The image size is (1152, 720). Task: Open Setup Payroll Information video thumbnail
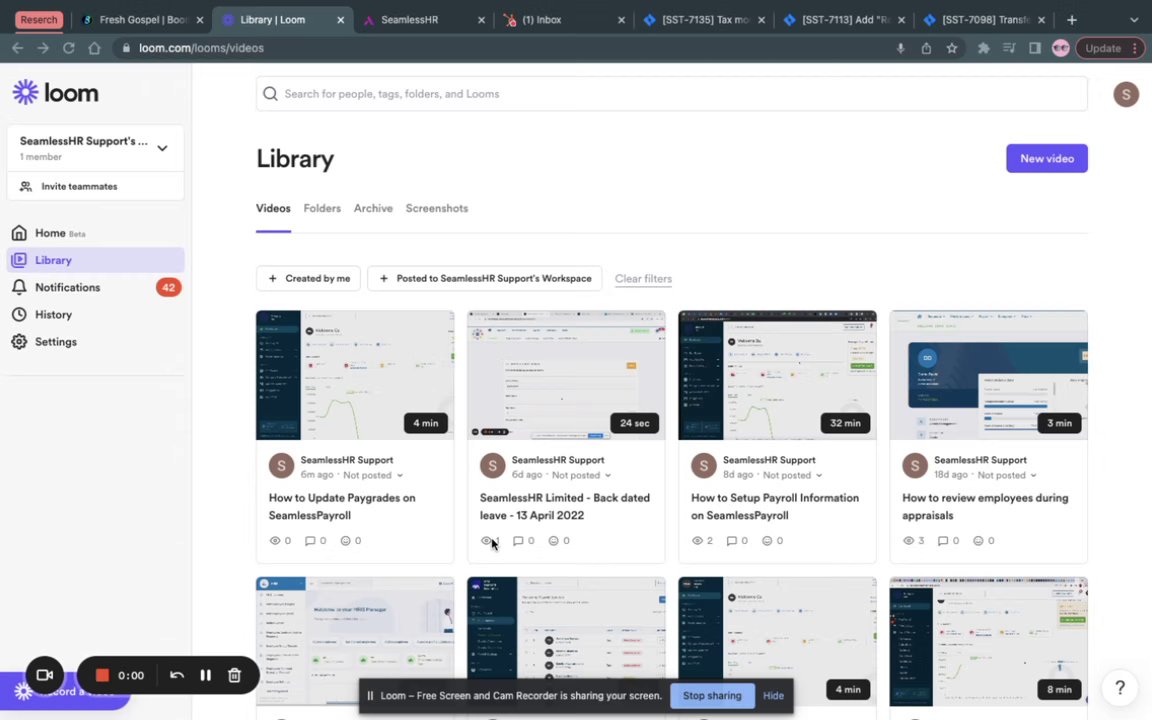click(777, 375)
